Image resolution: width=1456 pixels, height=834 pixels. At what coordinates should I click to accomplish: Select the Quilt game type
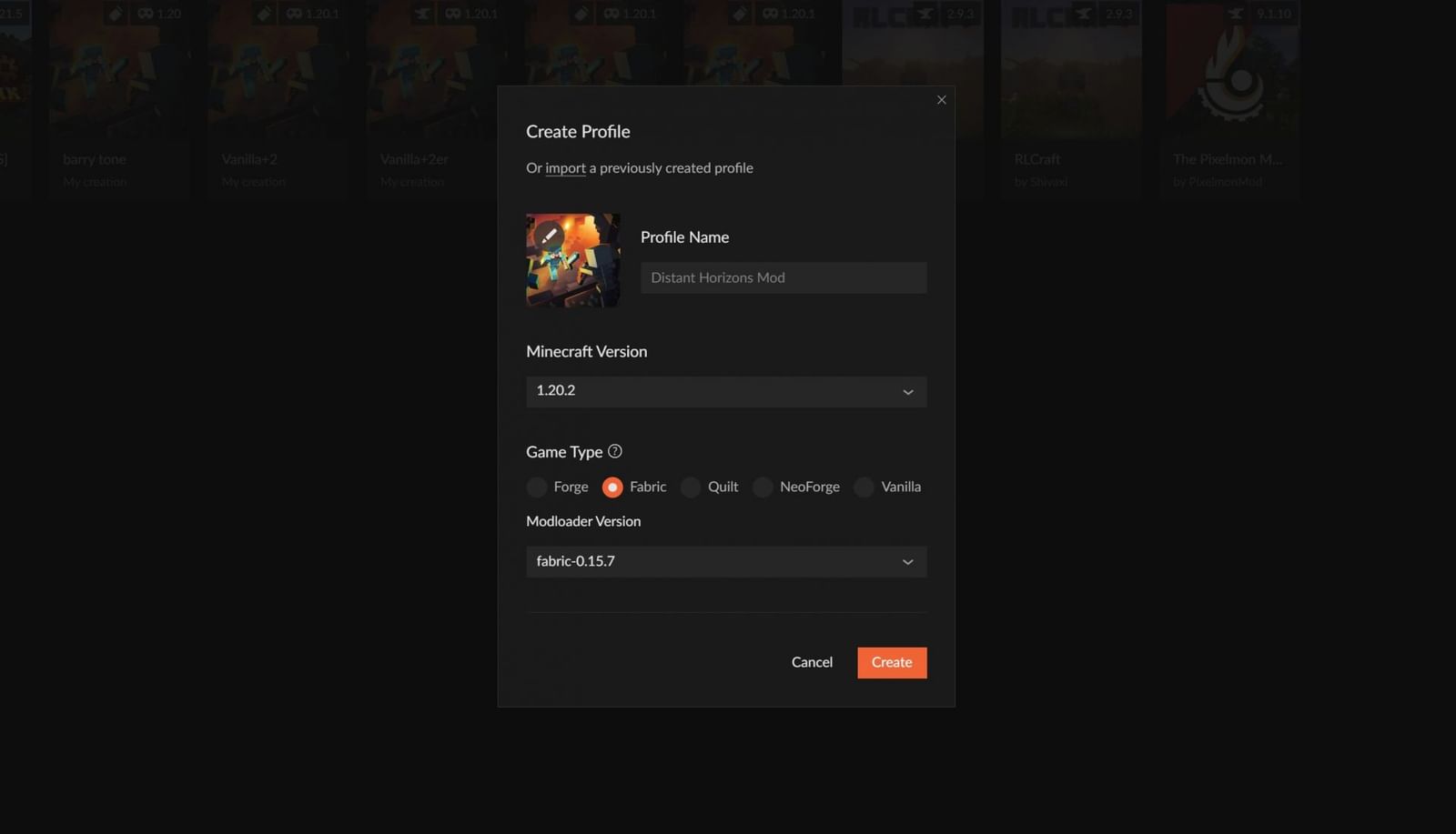coord(691,487)
